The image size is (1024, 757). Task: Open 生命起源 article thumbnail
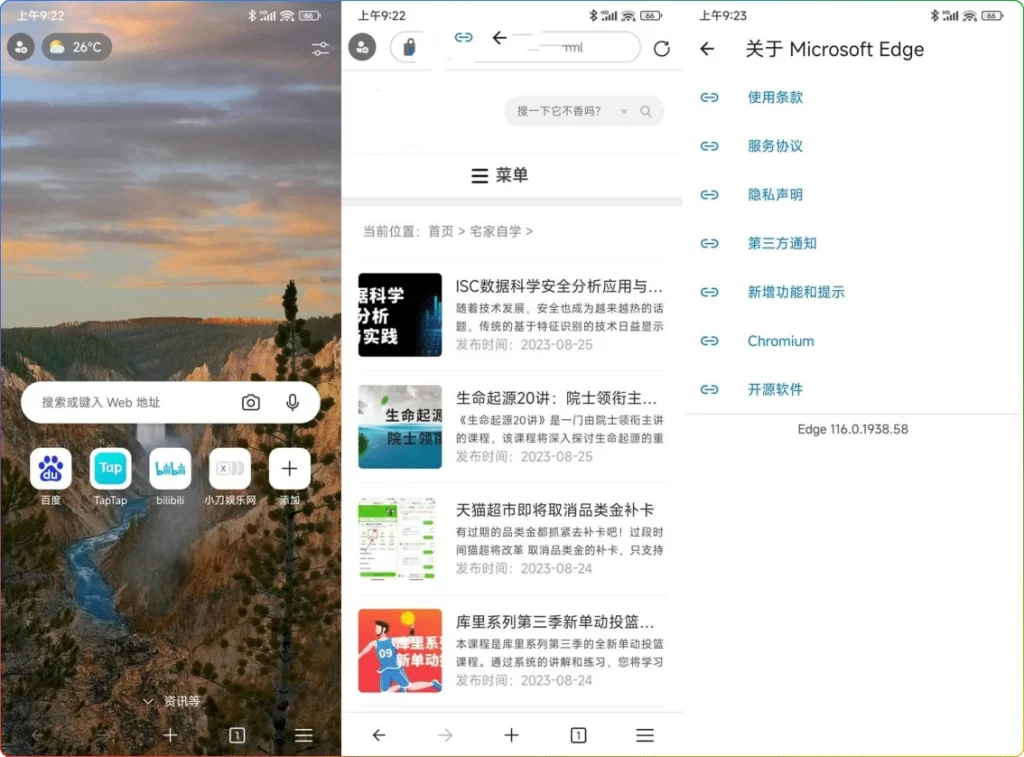coord(400,427)
